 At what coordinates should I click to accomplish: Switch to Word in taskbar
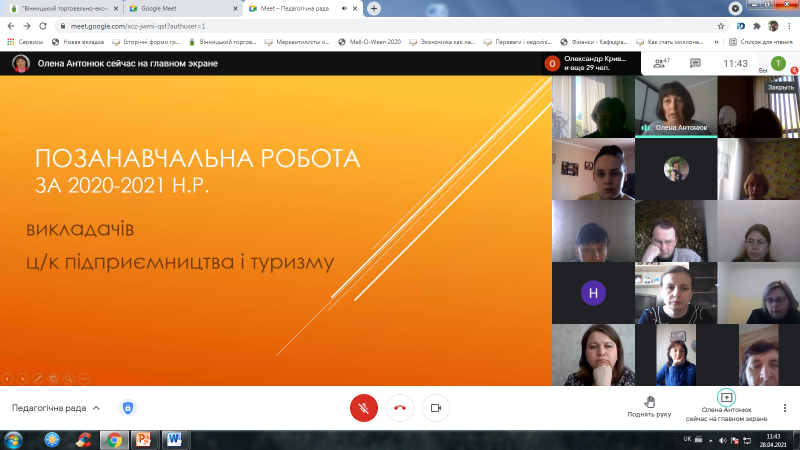(x=174, y=440)
